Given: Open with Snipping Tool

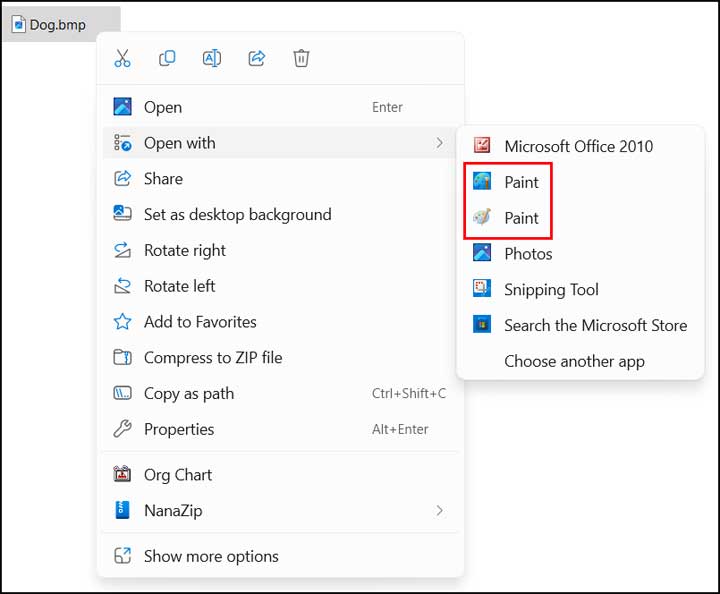Looking at the screenshot, I should pos(580,290).
